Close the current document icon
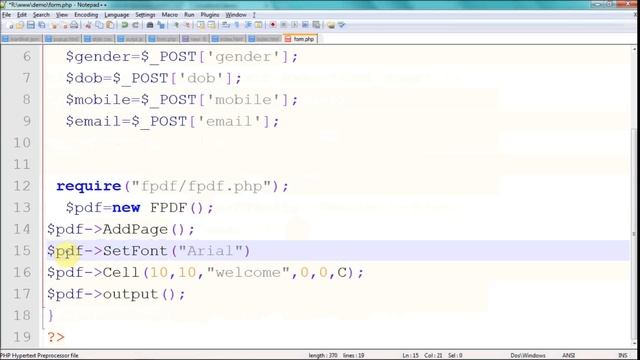 pos(53,25)
